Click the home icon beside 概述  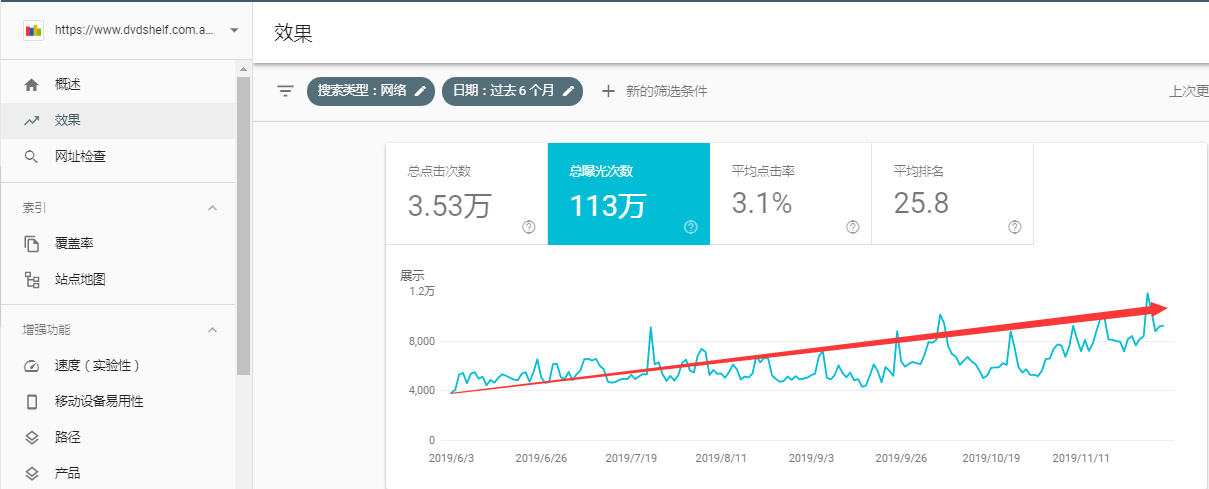coord(32,85)
